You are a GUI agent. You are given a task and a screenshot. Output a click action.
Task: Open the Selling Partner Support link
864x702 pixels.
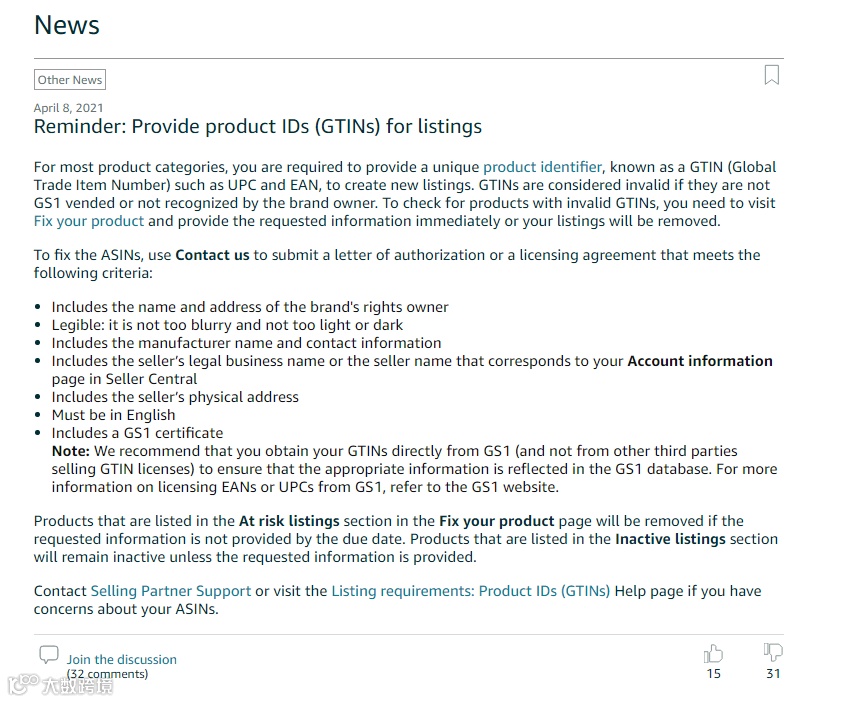(170, 591)
